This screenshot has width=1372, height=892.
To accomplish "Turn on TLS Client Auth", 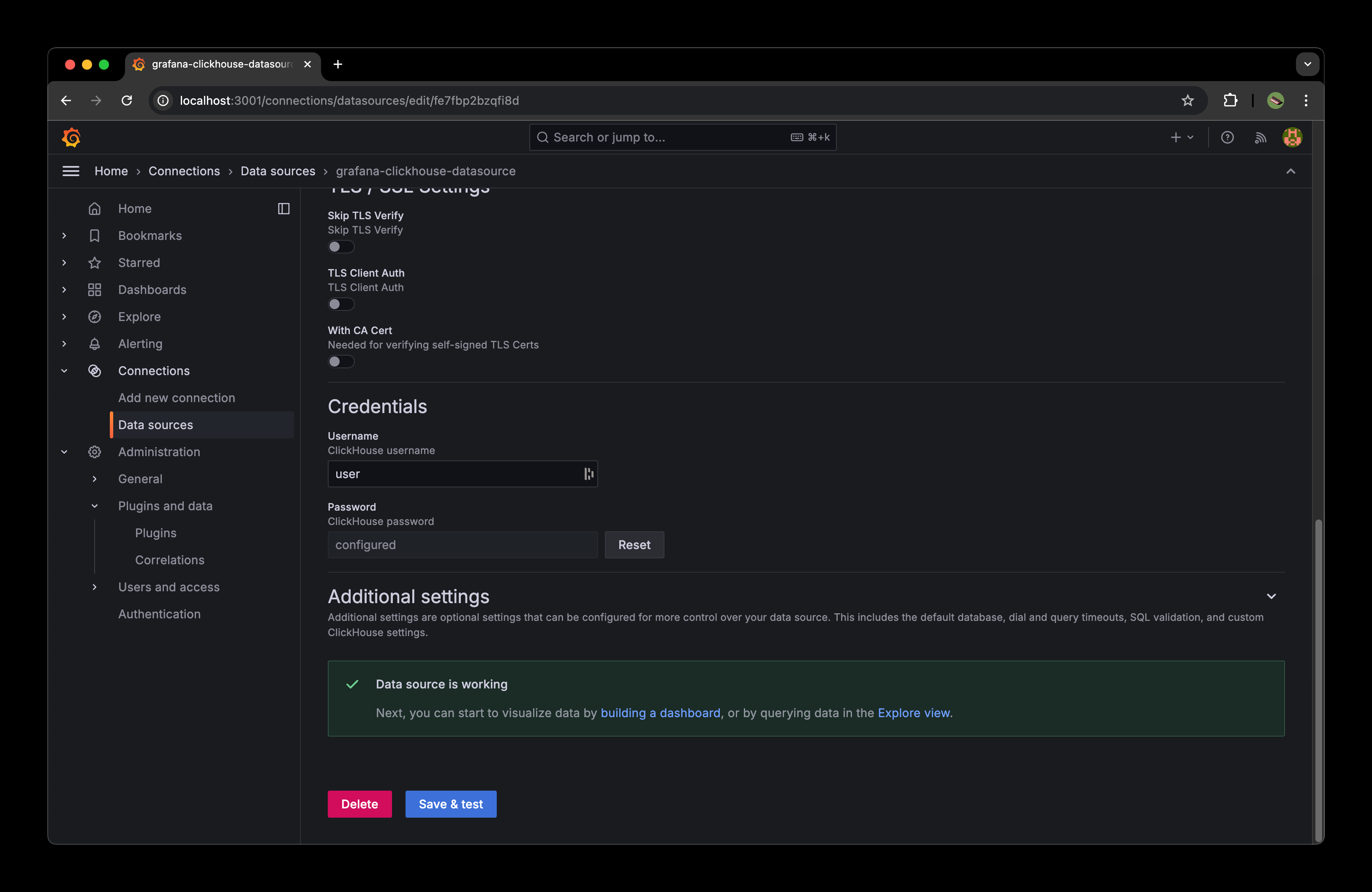I will [341, 304].
